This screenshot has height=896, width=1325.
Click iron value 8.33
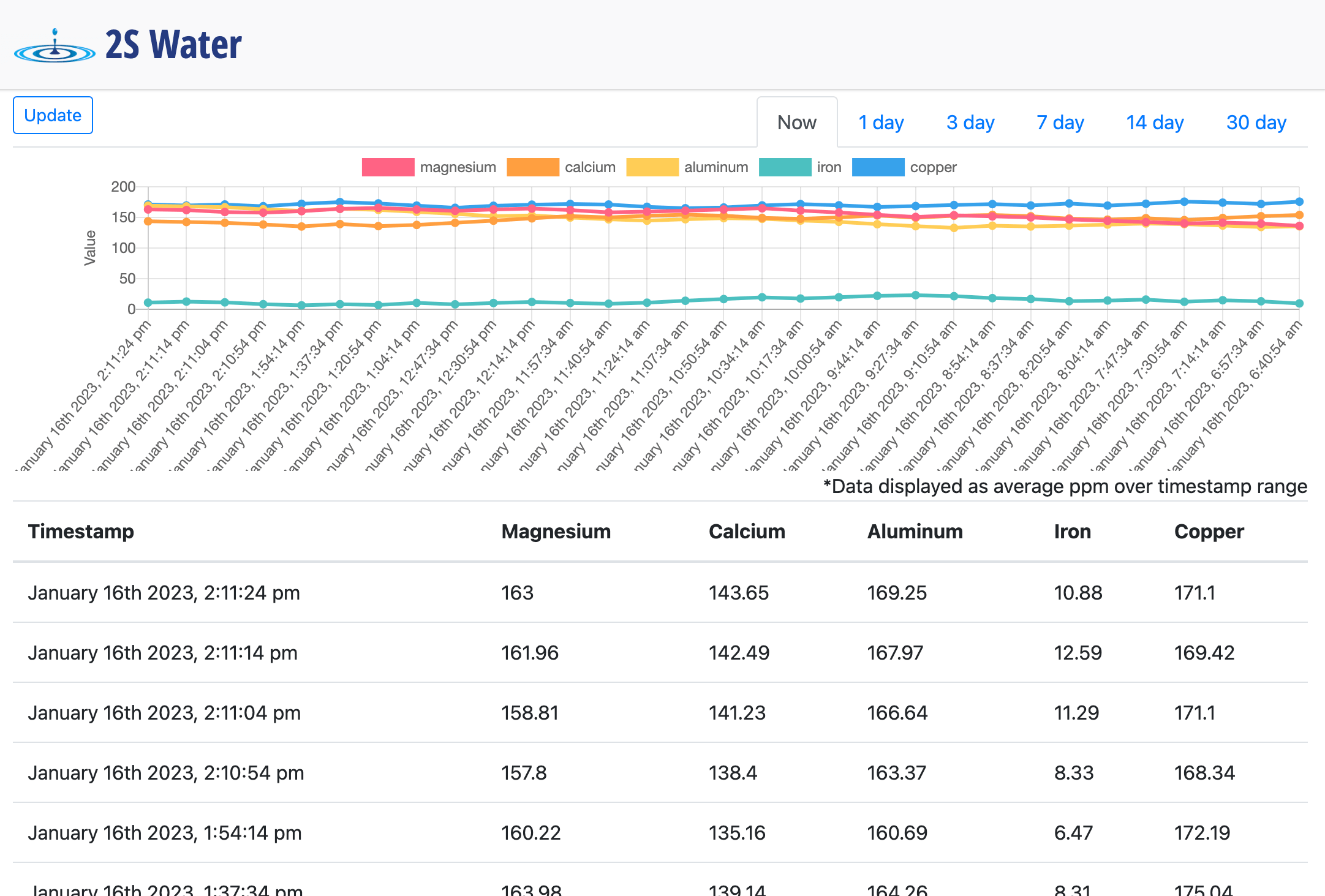pyautogui.click(x=1074, y=772)
